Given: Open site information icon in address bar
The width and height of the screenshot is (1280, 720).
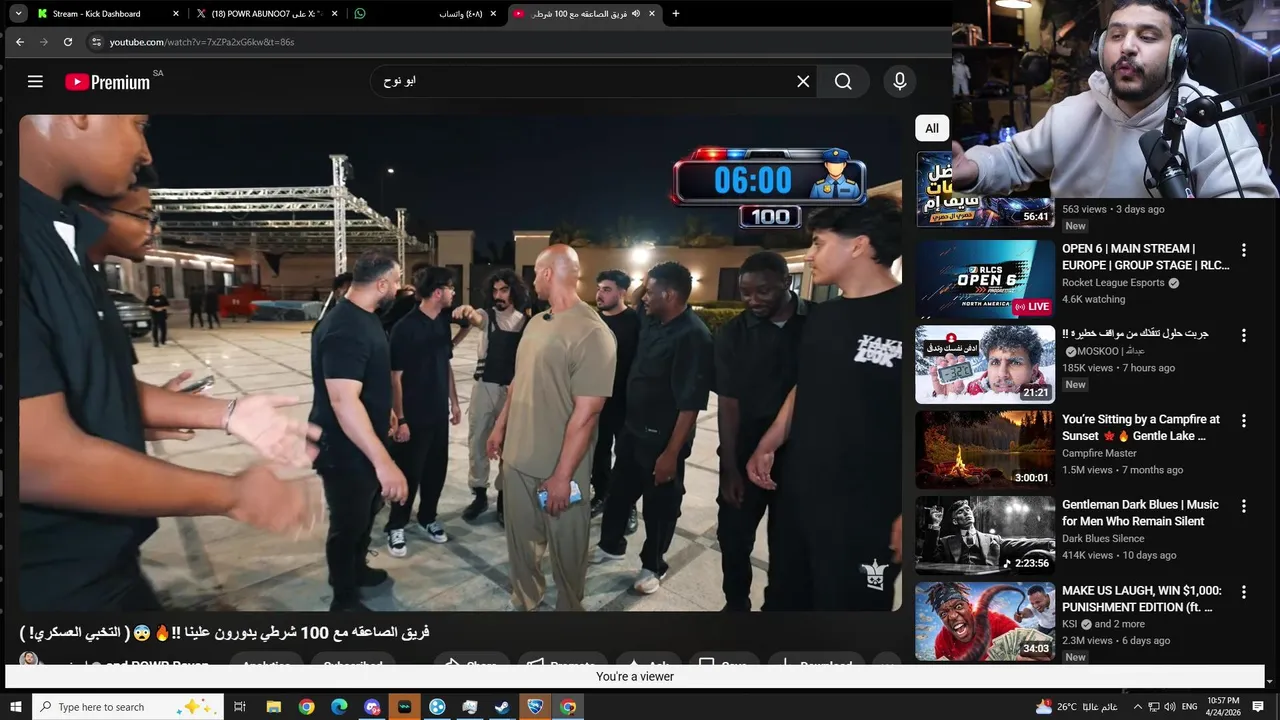Looking at the screenshot, I should pyautogui.click(x=96, y=42).
